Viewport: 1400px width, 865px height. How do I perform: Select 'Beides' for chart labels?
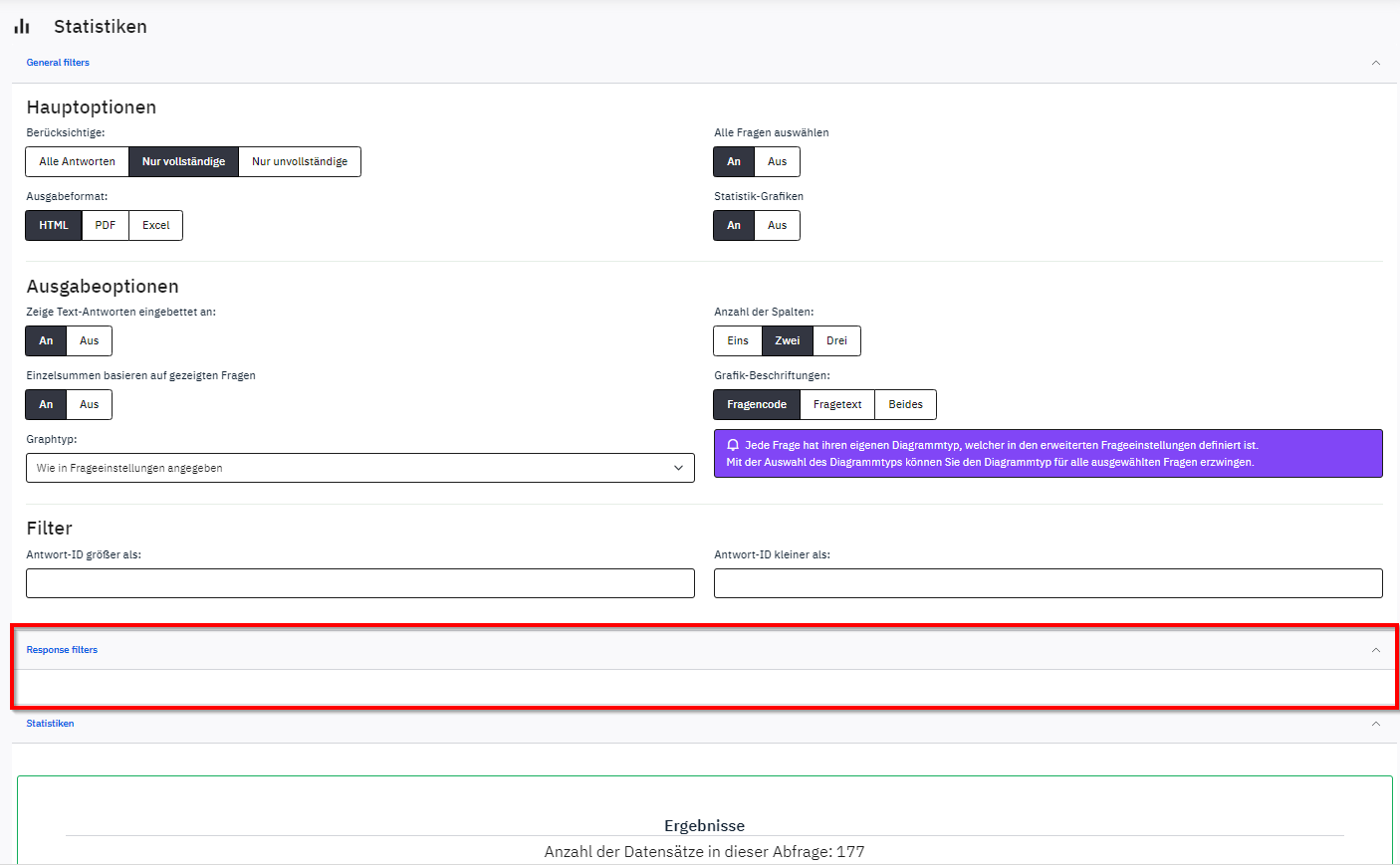905,404
